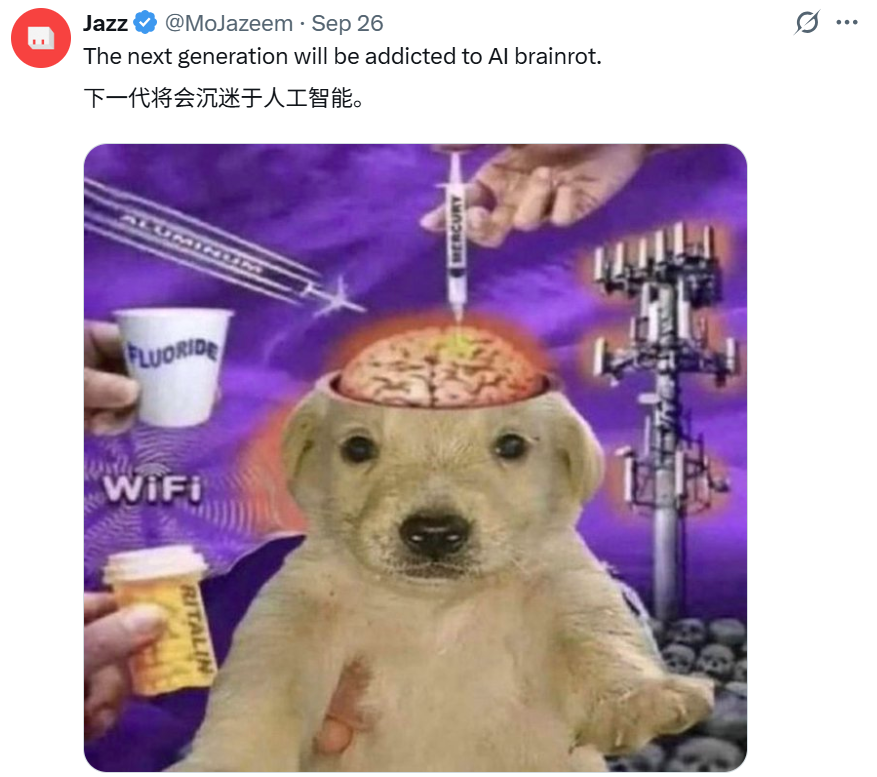The image size is (877, 777).
Task: Open the puppy meme image by its face
Action: (436, 492)
